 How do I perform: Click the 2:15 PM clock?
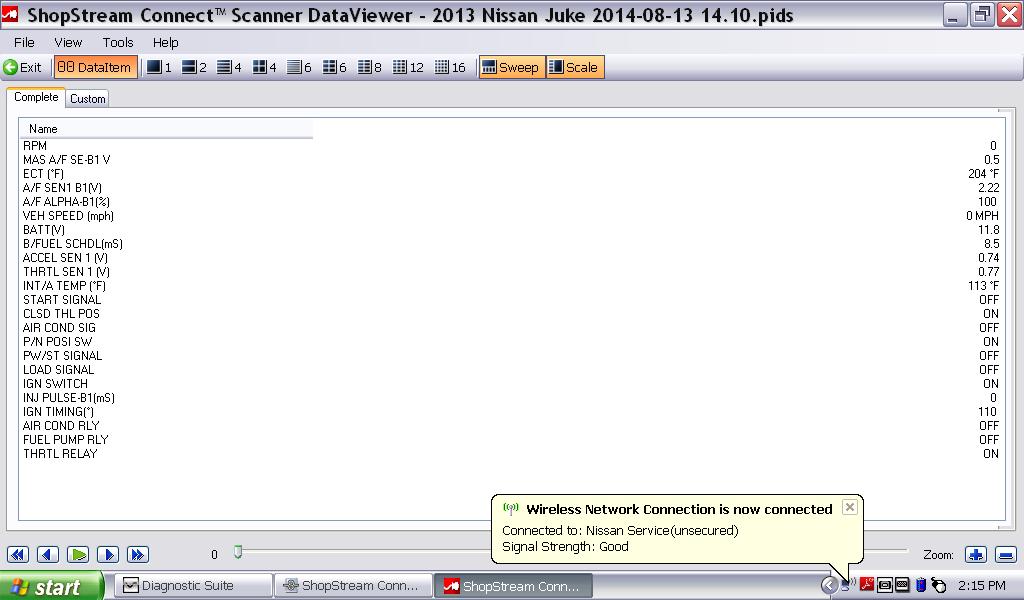[982, 586]
